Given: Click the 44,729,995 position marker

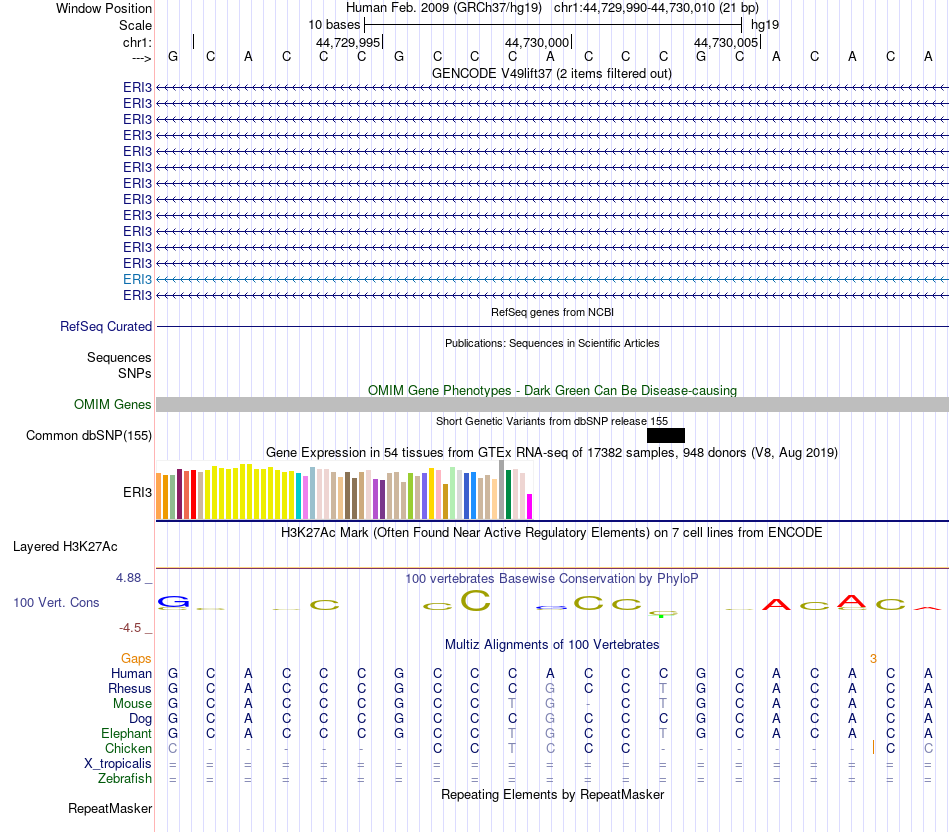Looking at the screenshot, I should 348,42.
